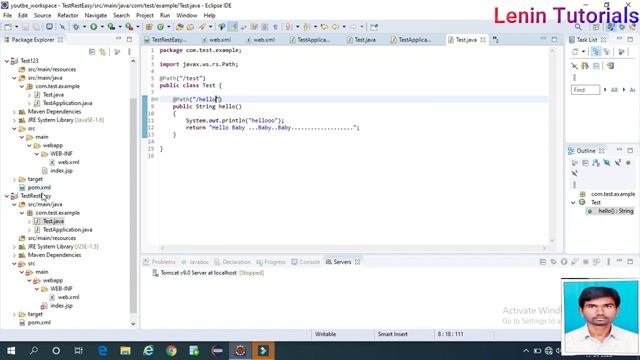Click the Run Last Tool external tools icon
Viewport: 640px width, 360px height.
[129, 27]
